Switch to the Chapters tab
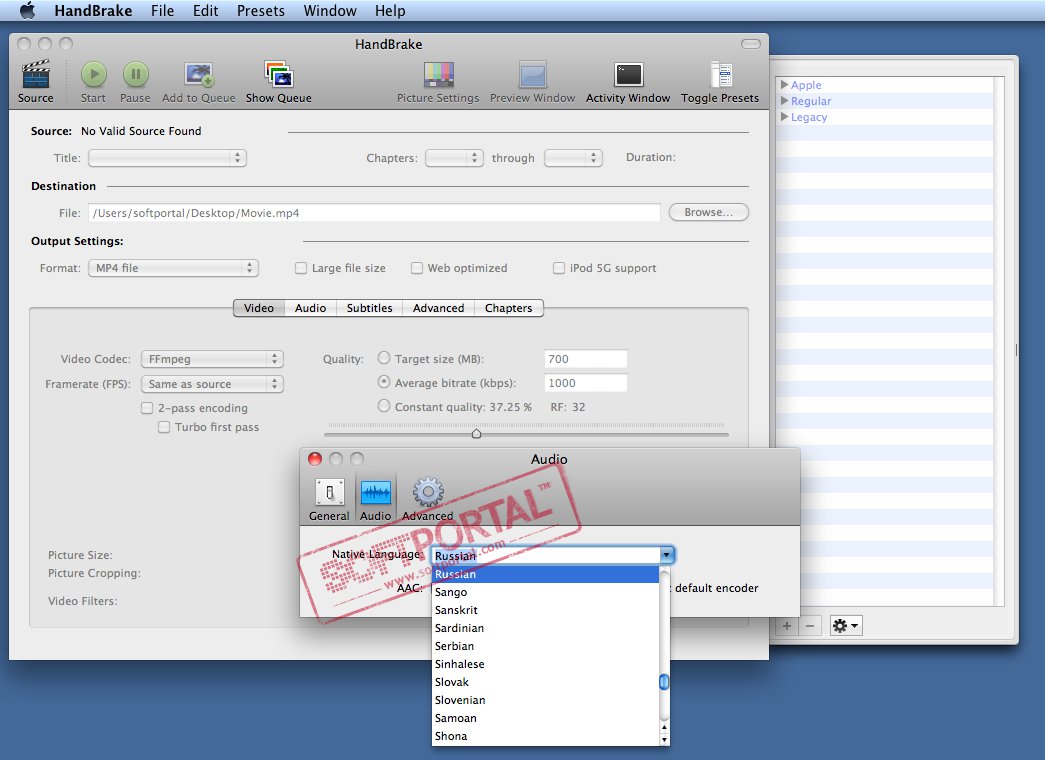 tap(509, 308)
